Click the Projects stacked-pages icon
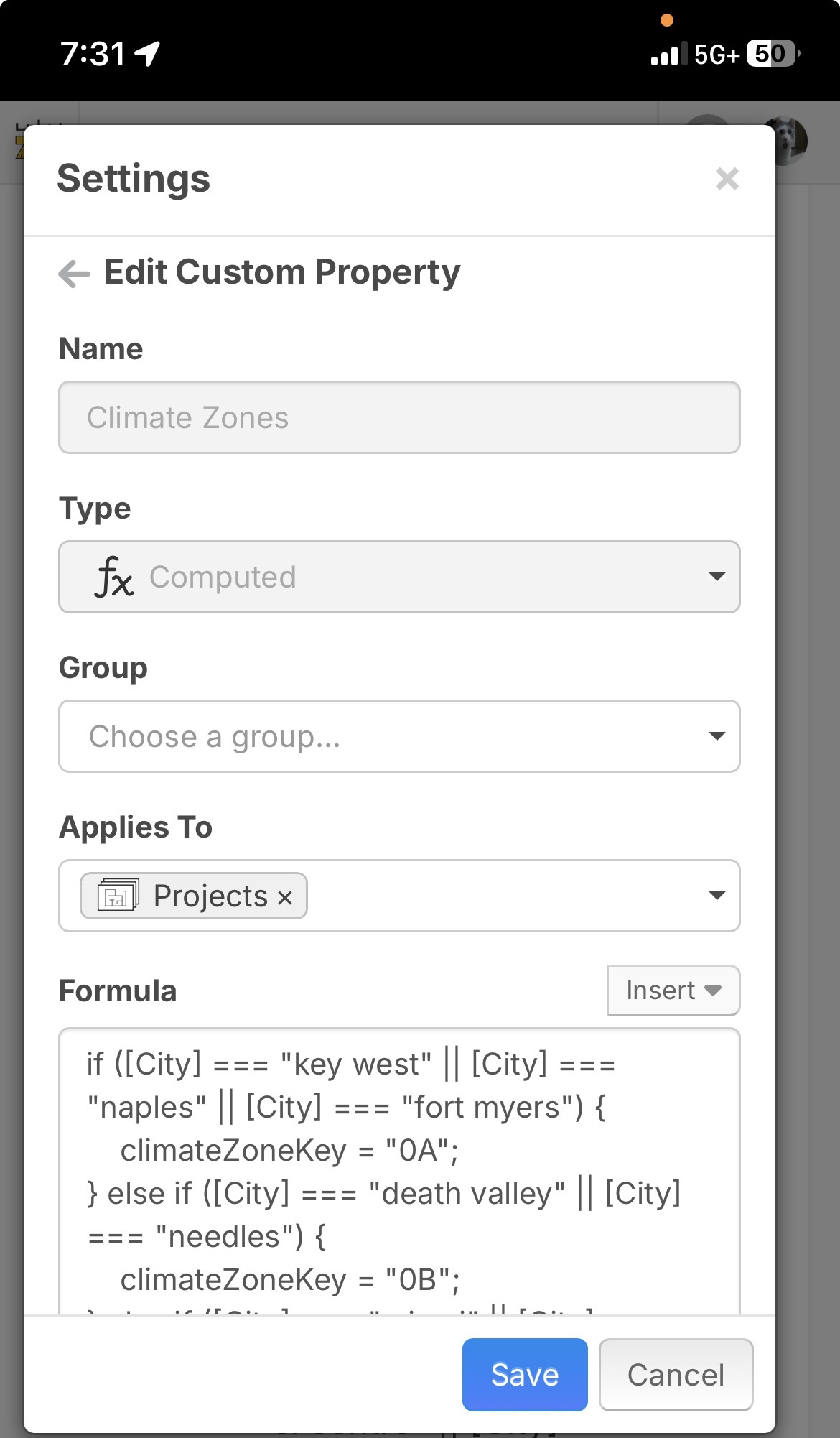840x1438 pixels. tap(118, 895)
